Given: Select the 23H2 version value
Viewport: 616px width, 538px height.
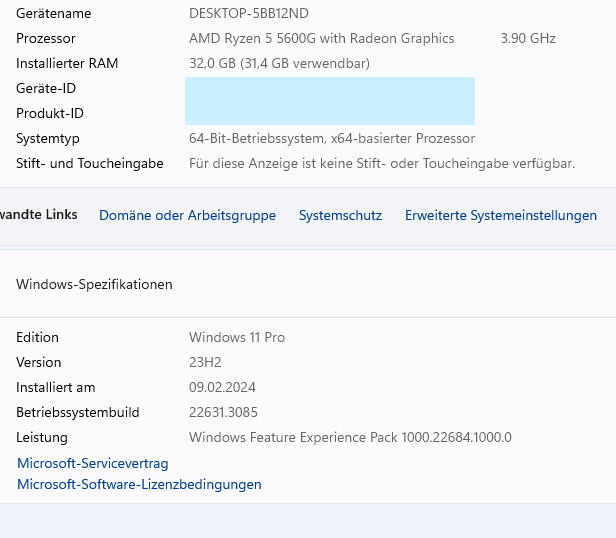Looking at the screenshot, I should [205, 362].
